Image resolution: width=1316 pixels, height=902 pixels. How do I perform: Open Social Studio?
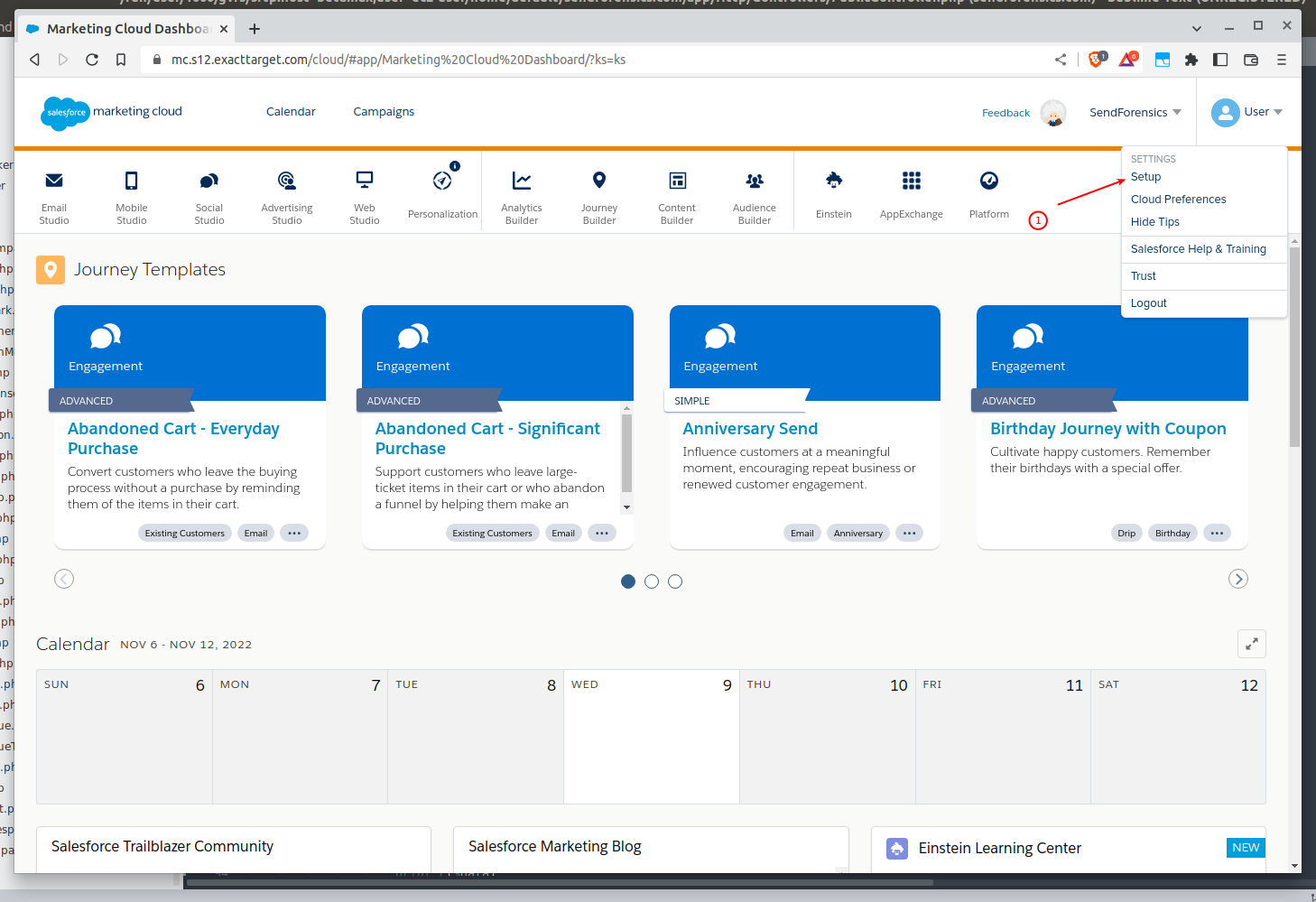209,197
